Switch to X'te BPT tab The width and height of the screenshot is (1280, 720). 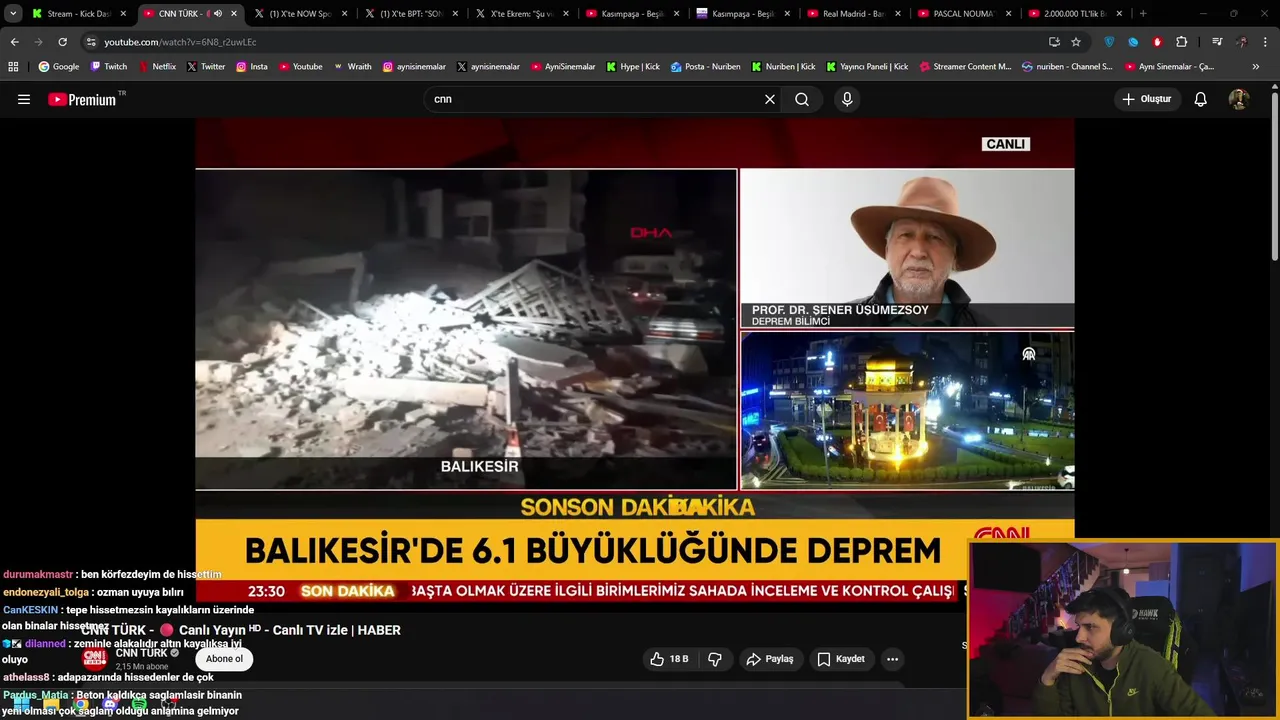[x=411, y=14]
